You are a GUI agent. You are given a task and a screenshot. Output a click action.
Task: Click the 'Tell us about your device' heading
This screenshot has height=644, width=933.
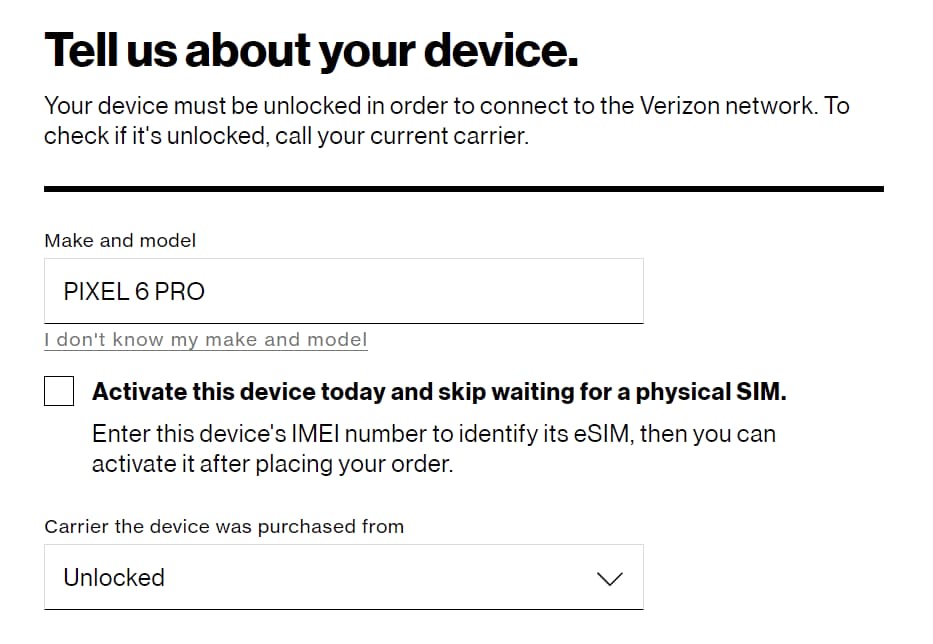(x=310, y=48)
